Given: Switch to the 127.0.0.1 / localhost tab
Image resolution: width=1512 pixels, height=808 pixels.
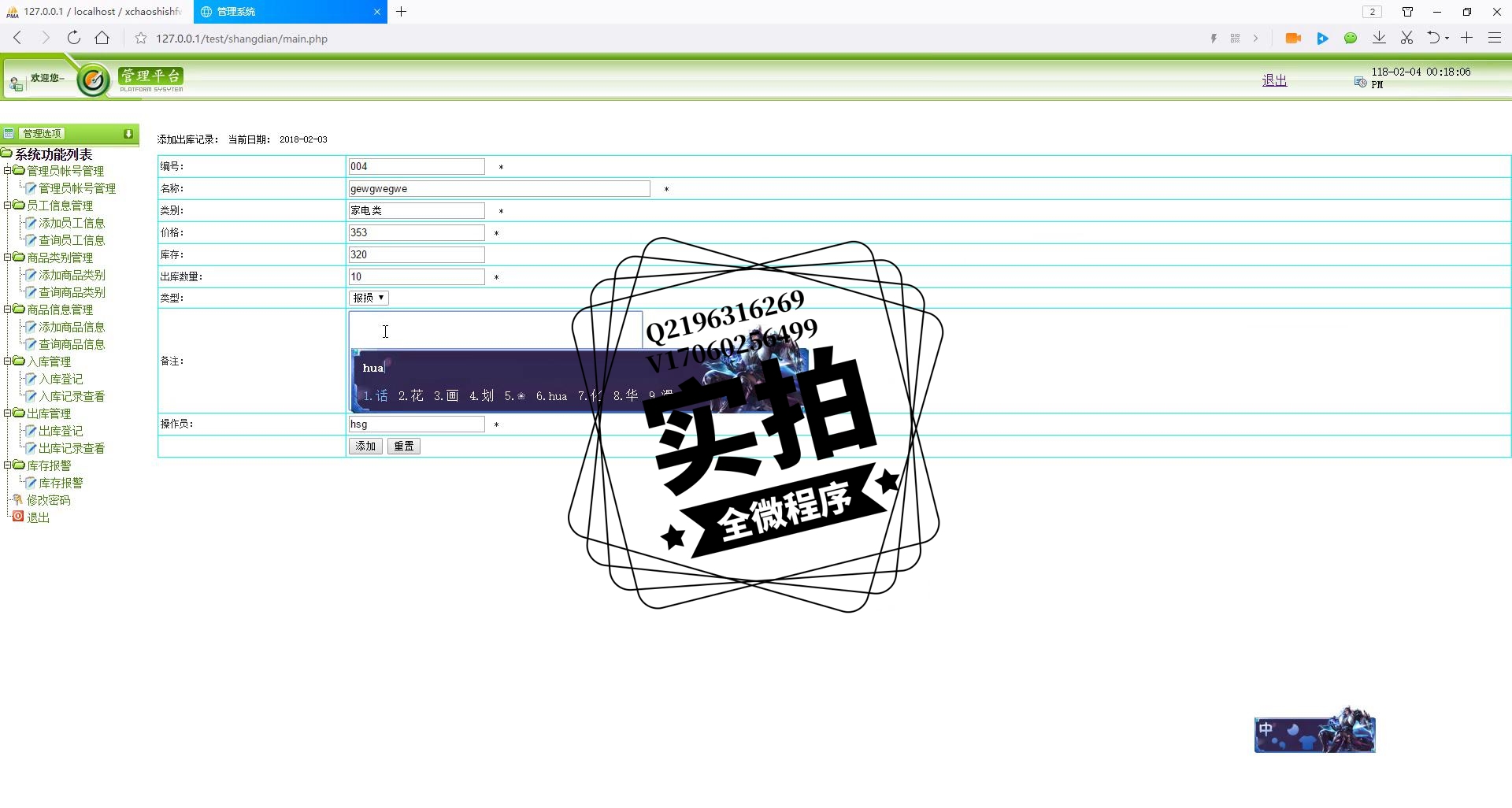Looking at the screenshot, I should click(x=96, y=12).
